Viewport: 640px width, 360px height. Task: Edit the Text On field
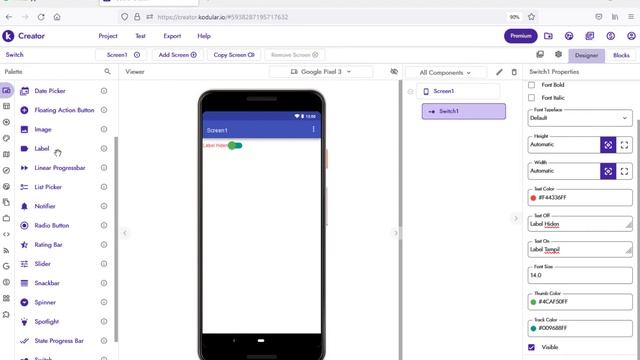tap(580, 249)
